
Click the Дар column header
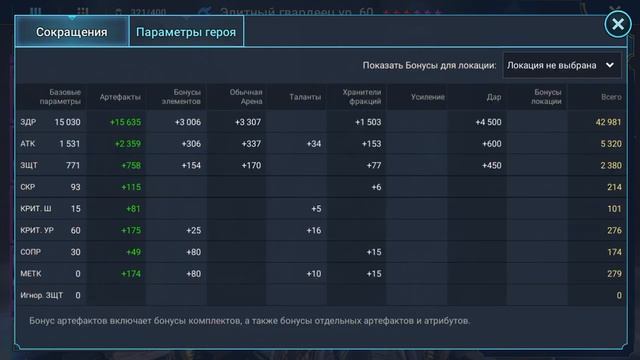[493, 97]
